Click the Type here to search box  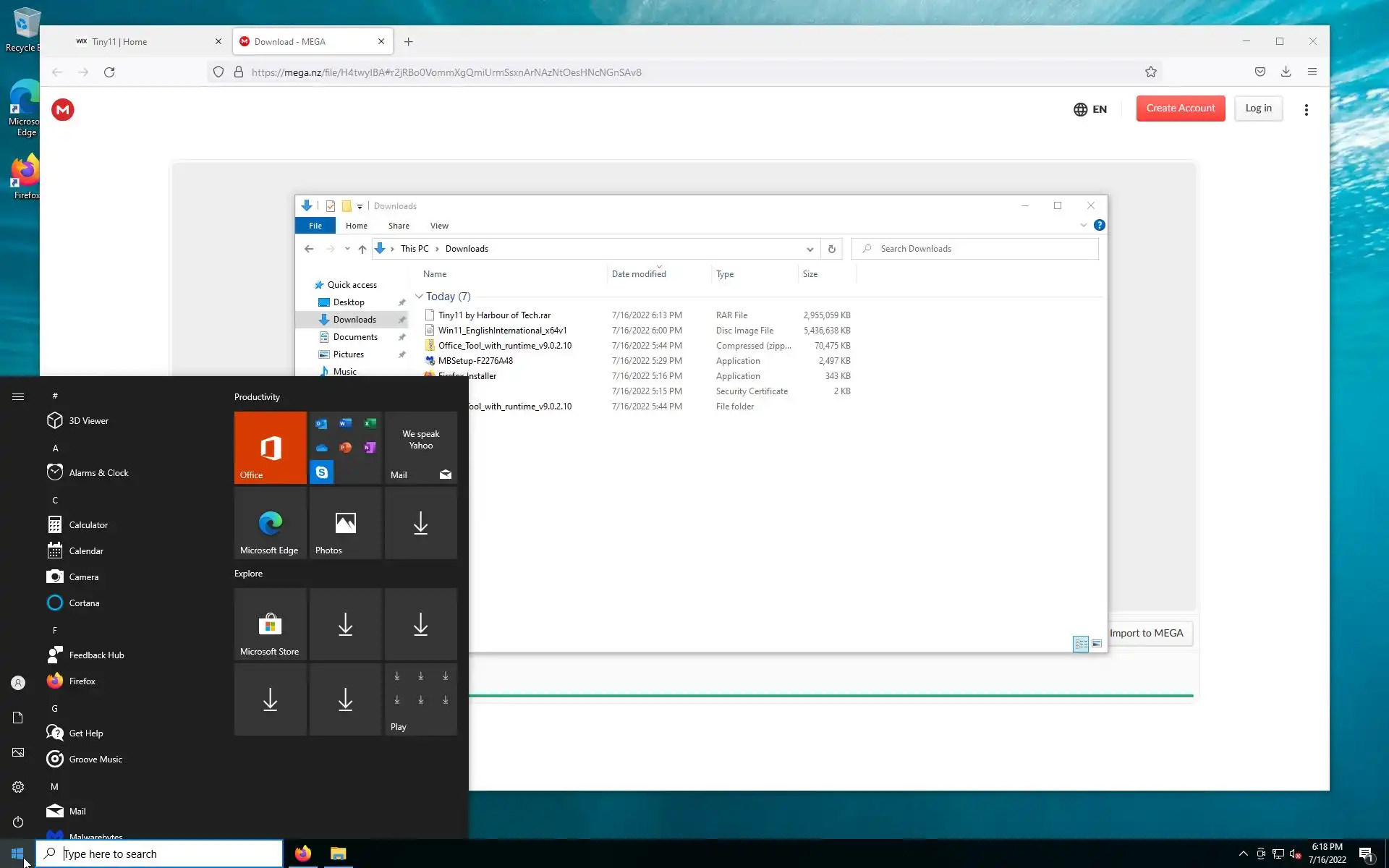pyautogui.click(x=159, y=854)
